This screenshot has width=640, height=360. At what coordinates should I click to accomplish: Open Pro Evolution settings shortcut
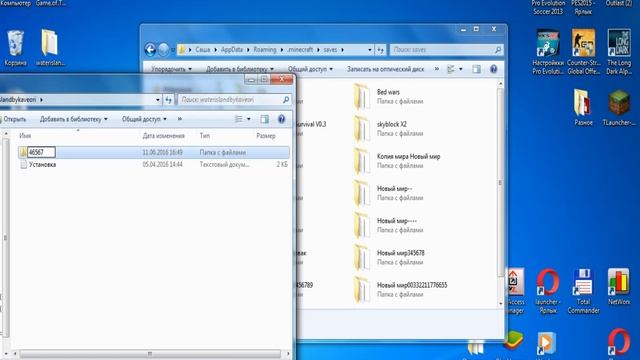click(548, 52)
